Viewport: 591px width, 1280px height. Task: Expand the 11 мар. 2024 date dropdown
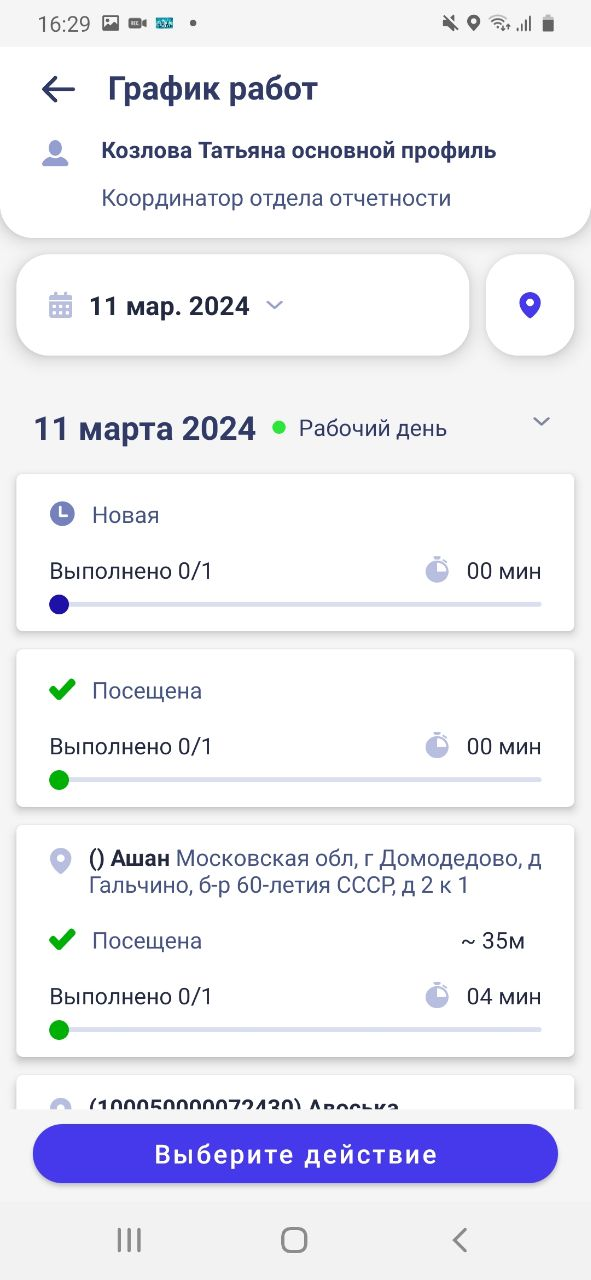click(275, 305)
